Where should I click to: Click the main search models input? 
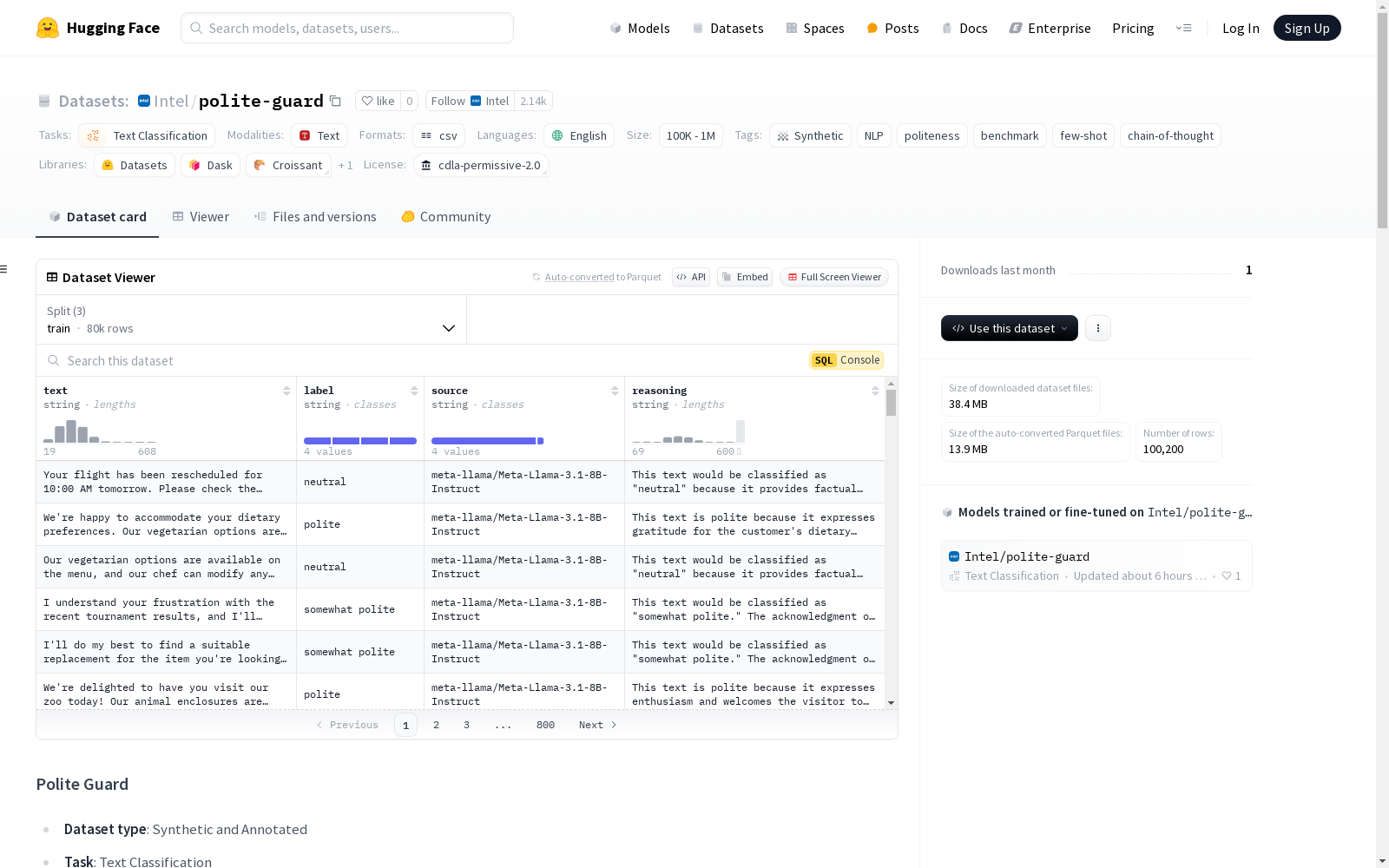[x=347, y=28]
